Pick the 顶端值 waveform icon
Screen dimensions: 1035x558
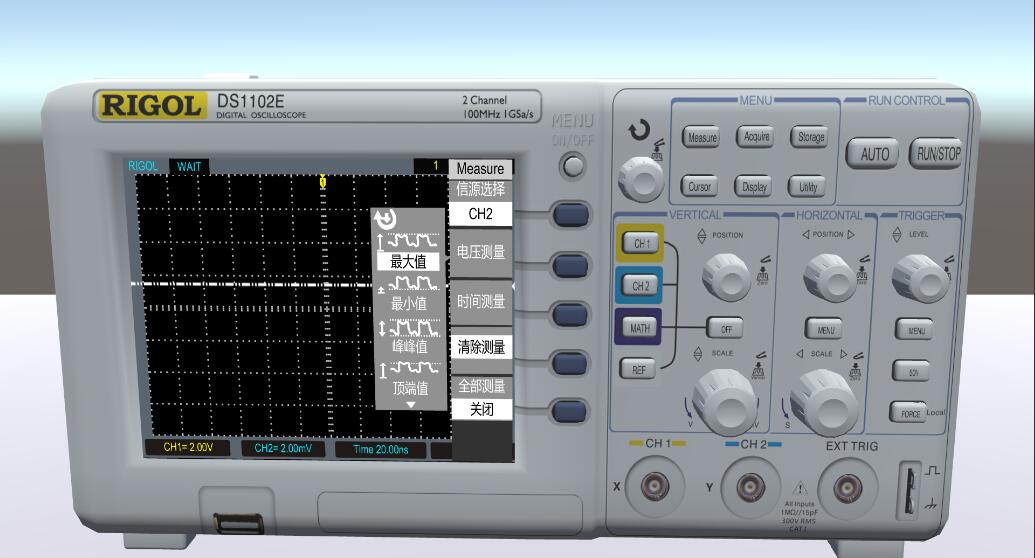tap(409, 370)
